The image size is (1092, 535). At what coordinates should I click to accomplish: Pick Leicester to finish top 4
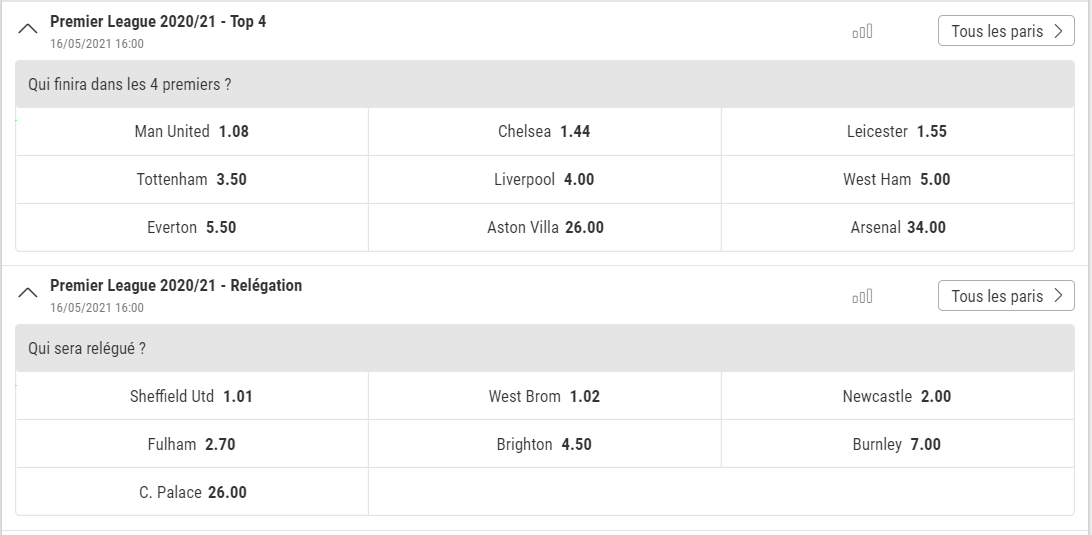(x=897, y=131)
